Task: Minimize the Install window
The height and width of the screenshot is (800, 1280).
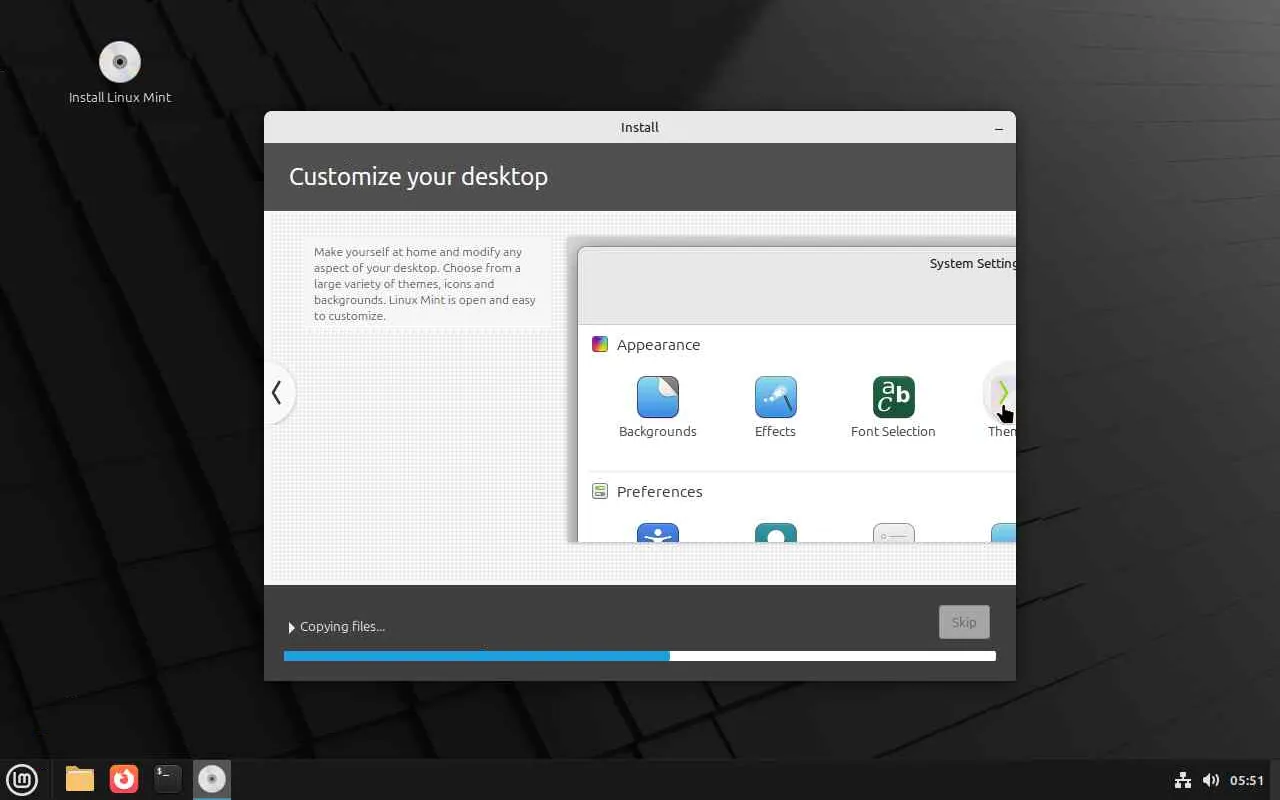Action: 999,128
